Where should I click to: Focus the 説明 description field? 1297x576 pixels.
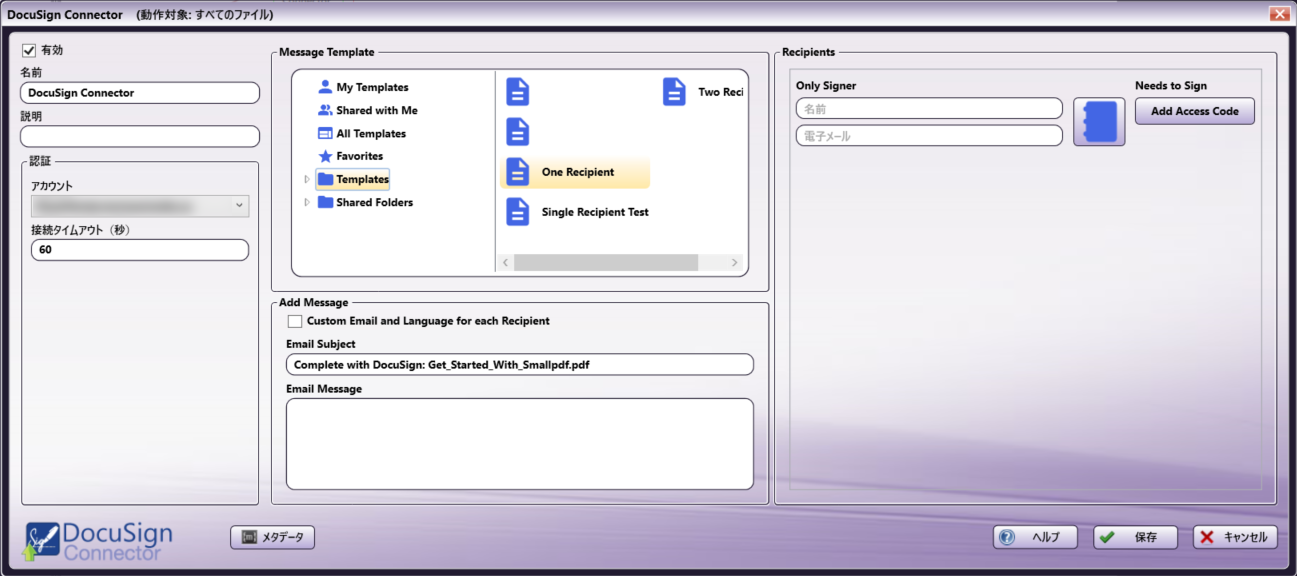pos(140,136)
